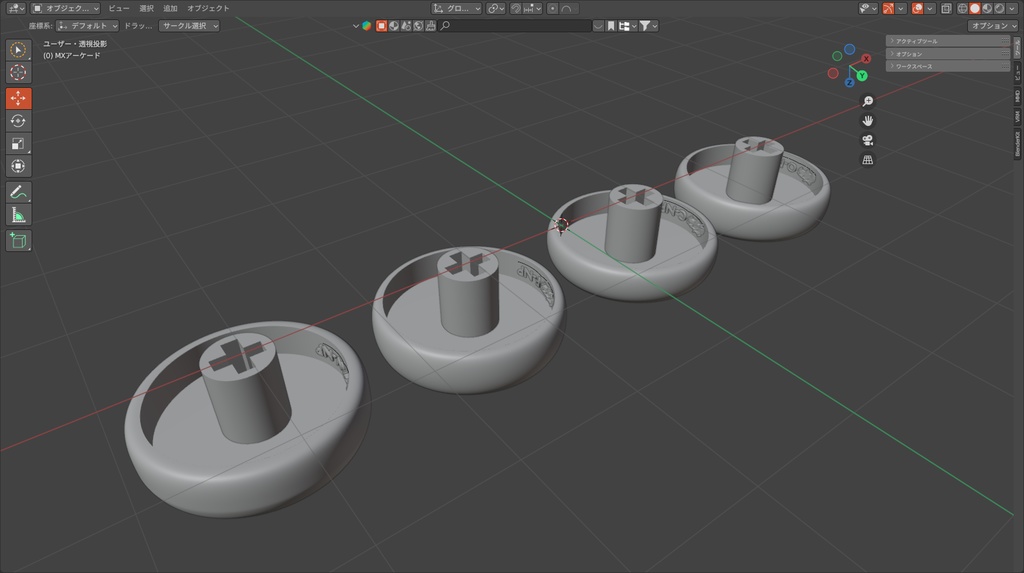This screenshot has height=573, width=1024.
Task: Click the BlenderKit asset search field
Action: coord(515,25)
